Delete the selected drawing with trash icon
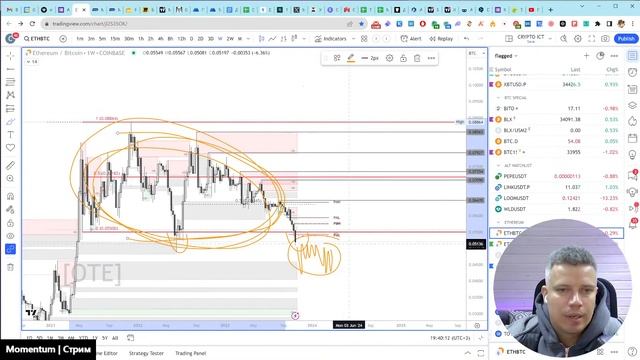The width and height of the screenshot is (640, 360). [x=417, y=58]
